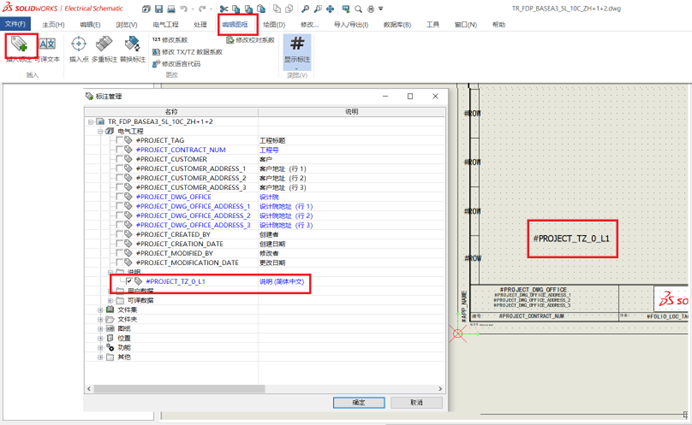692x425 pixels.
Task: Click the horizontal scrollbar thumb in dialog
Action: [x=179, y=389]
